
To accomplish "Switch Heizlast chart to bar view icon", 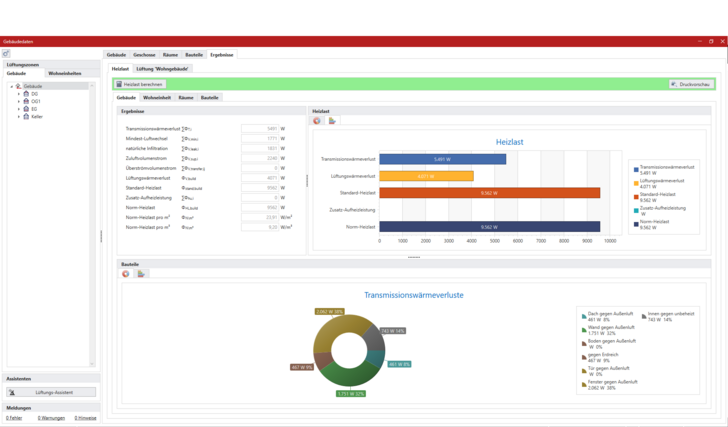I will click(x=332, y=121).
